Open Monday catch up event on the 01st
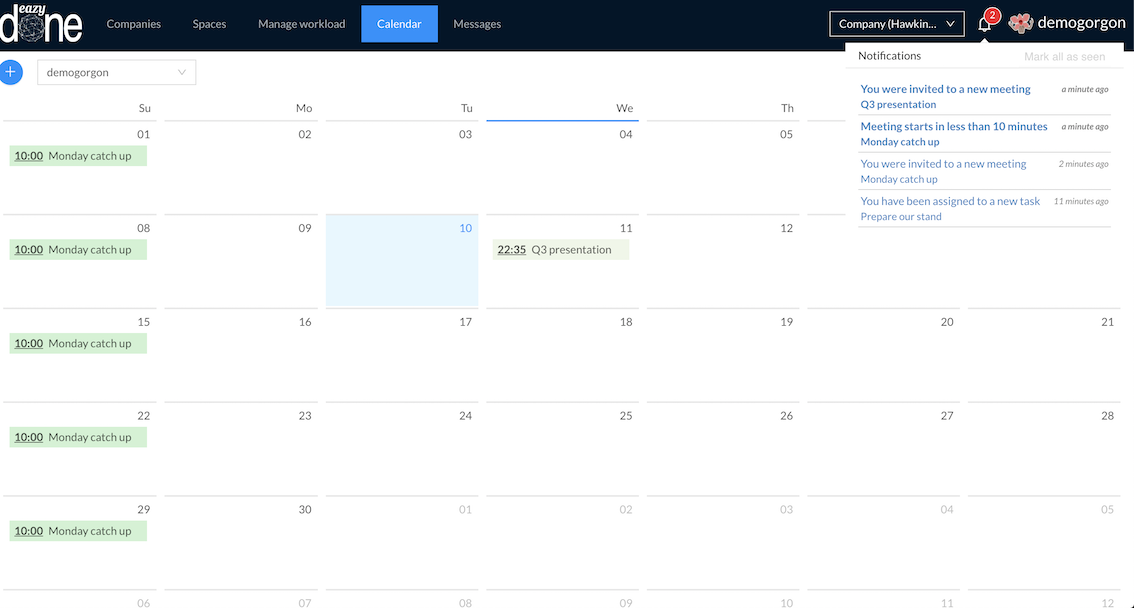 [78, 155]
